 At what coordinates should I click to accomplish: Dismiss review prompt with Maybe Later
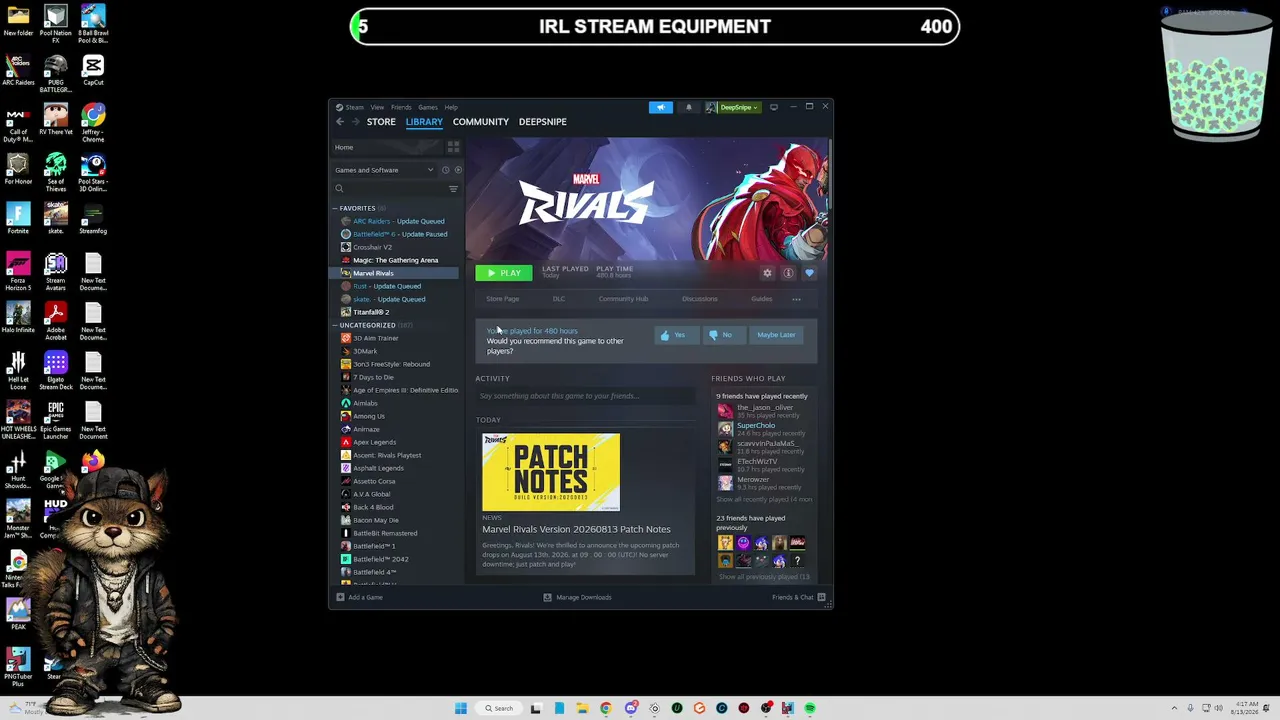pyautogui.click(x=776, y=335)
